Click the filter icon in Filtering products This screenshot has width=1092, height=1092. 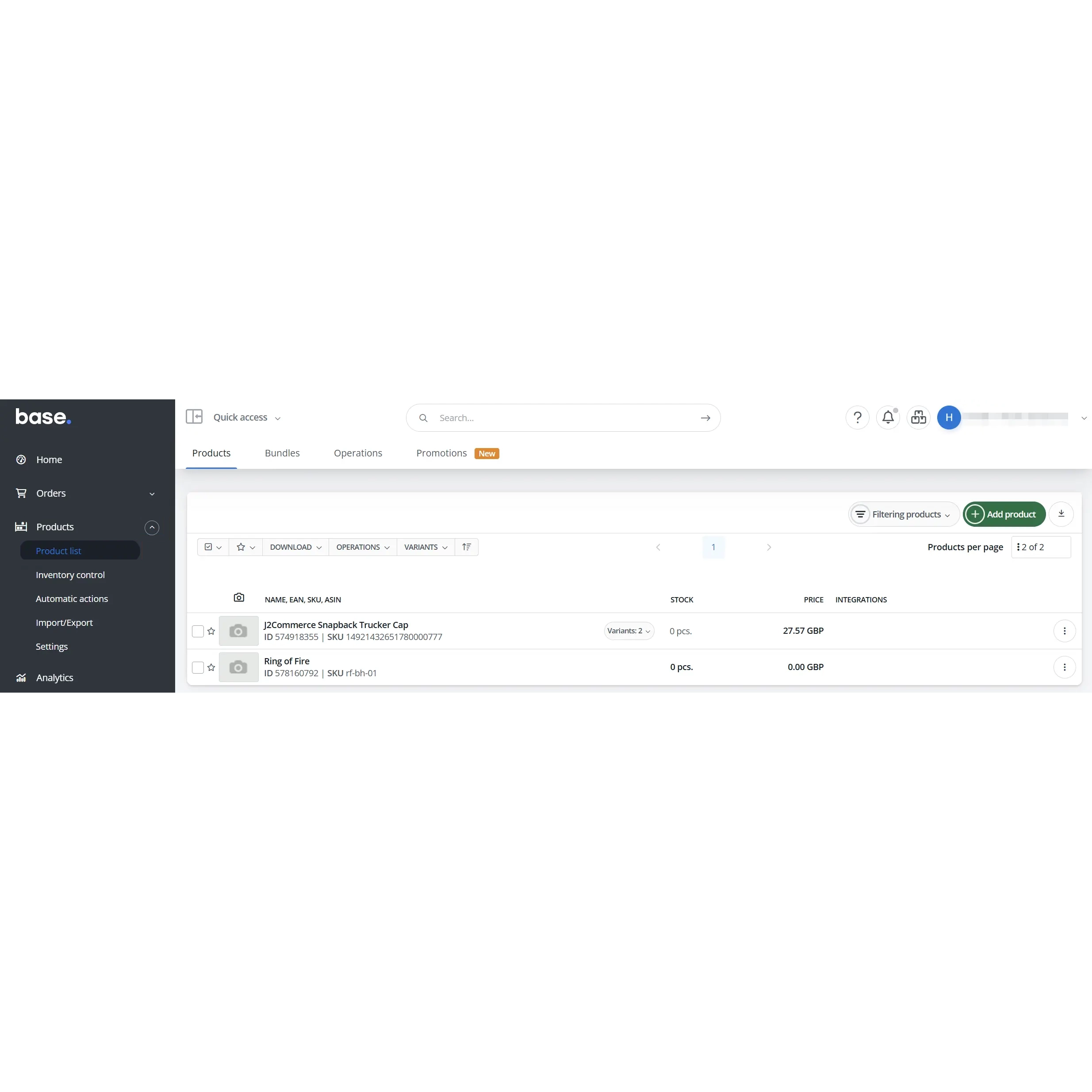pyautogui.click(x=860, y=514)
